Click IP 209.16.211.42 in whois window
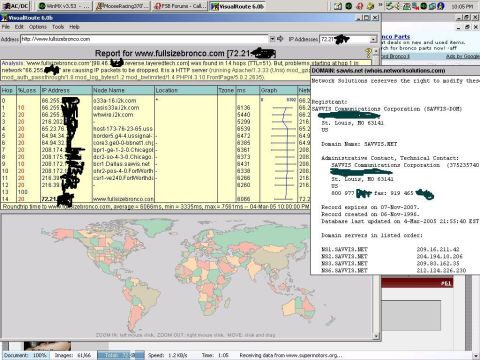 coord(438,249)
